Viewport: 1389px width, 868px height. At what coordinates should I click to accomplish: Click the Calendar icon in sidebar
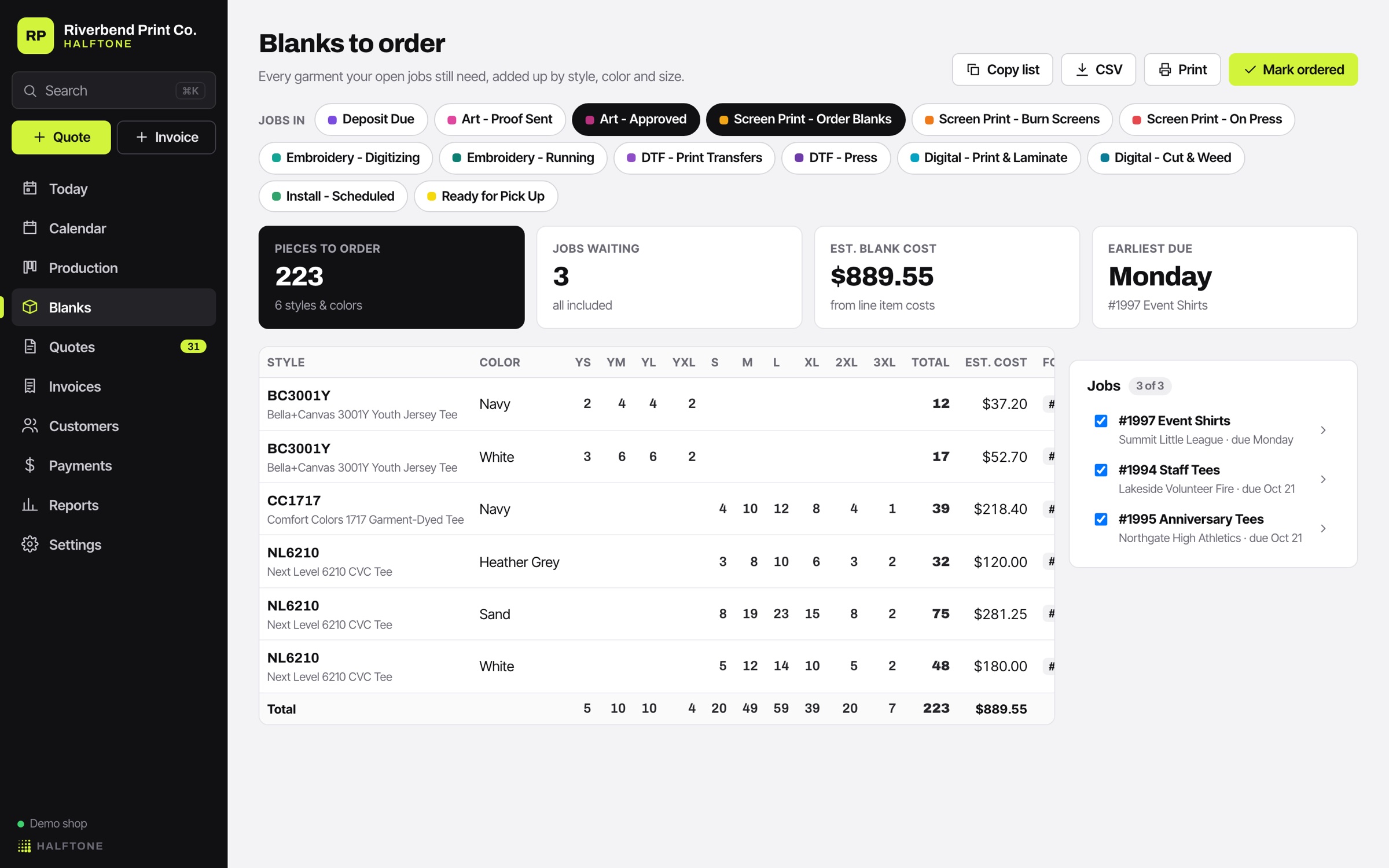30,228
